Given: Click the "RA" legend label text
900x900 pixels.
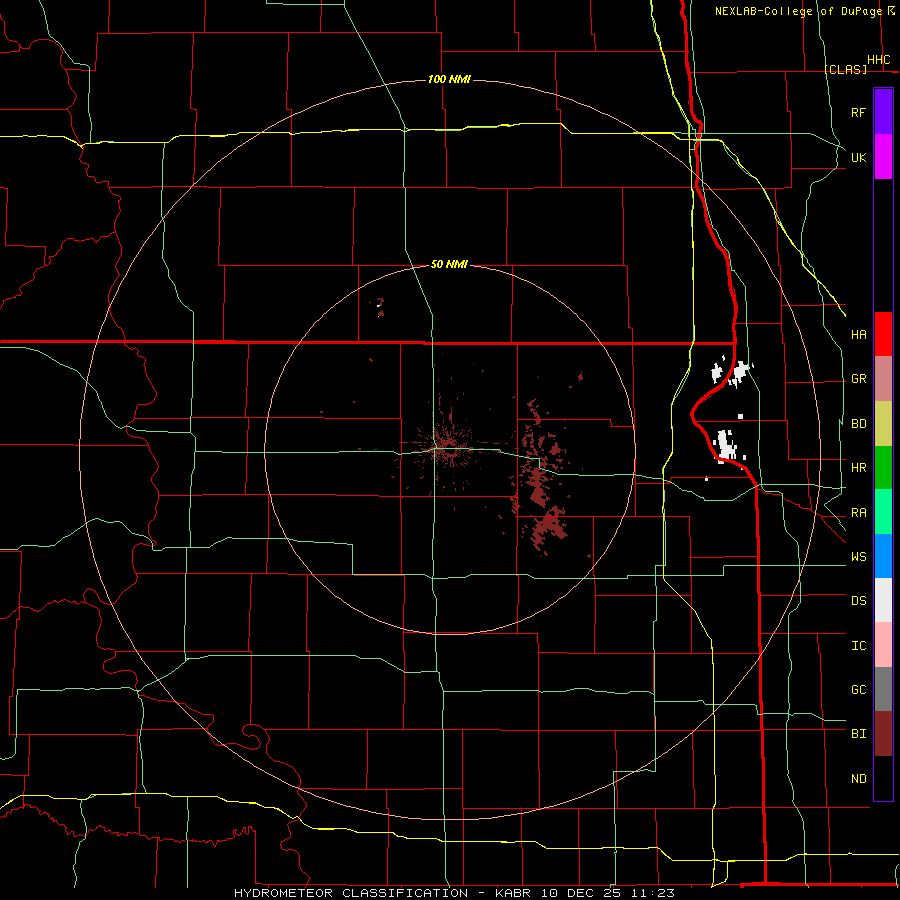Looking at the screenshot, I should [x=858, y=513].
